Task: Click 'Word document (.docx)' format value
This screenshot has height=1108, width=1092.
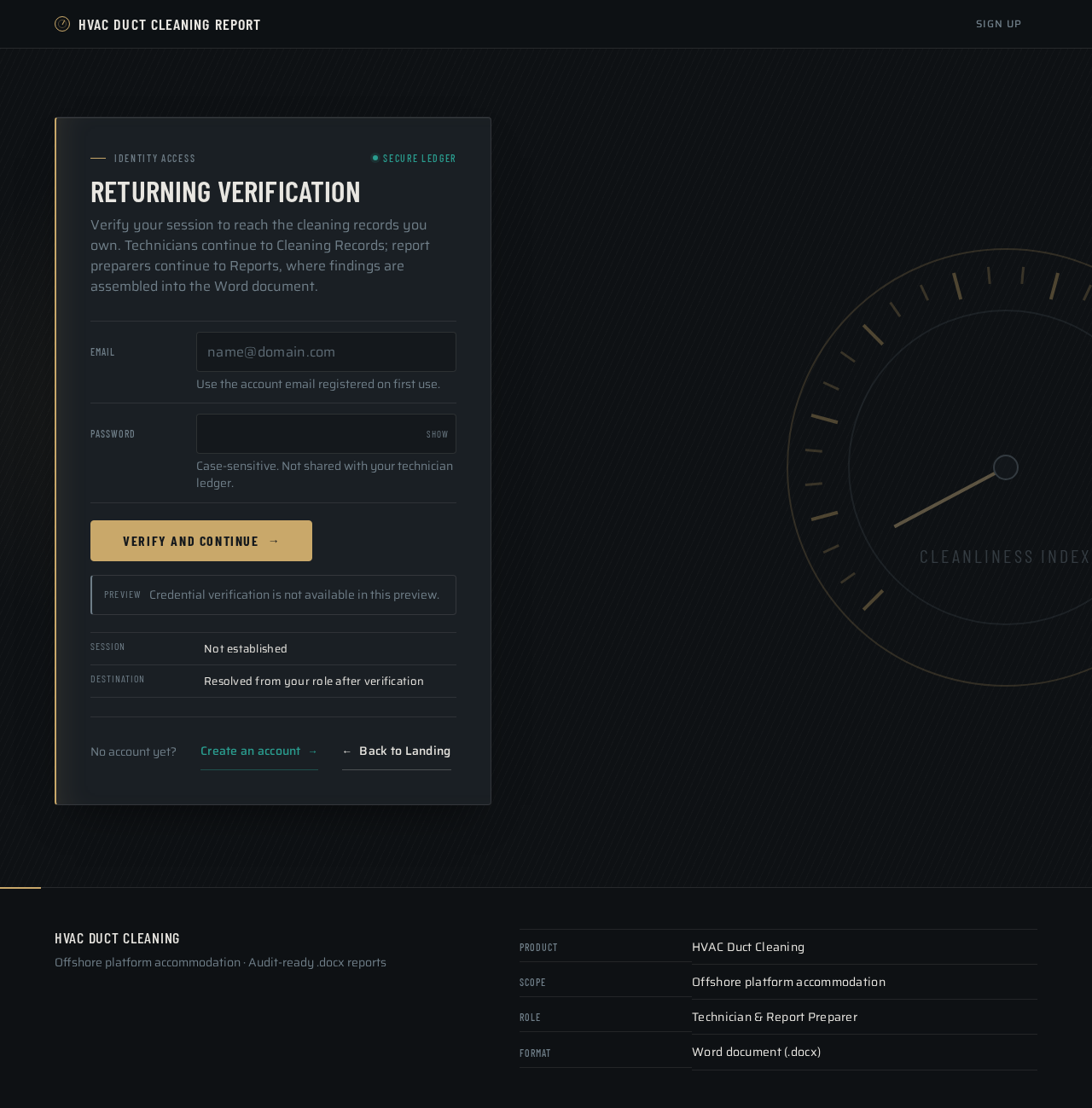Action: (x=756, y=1052)
